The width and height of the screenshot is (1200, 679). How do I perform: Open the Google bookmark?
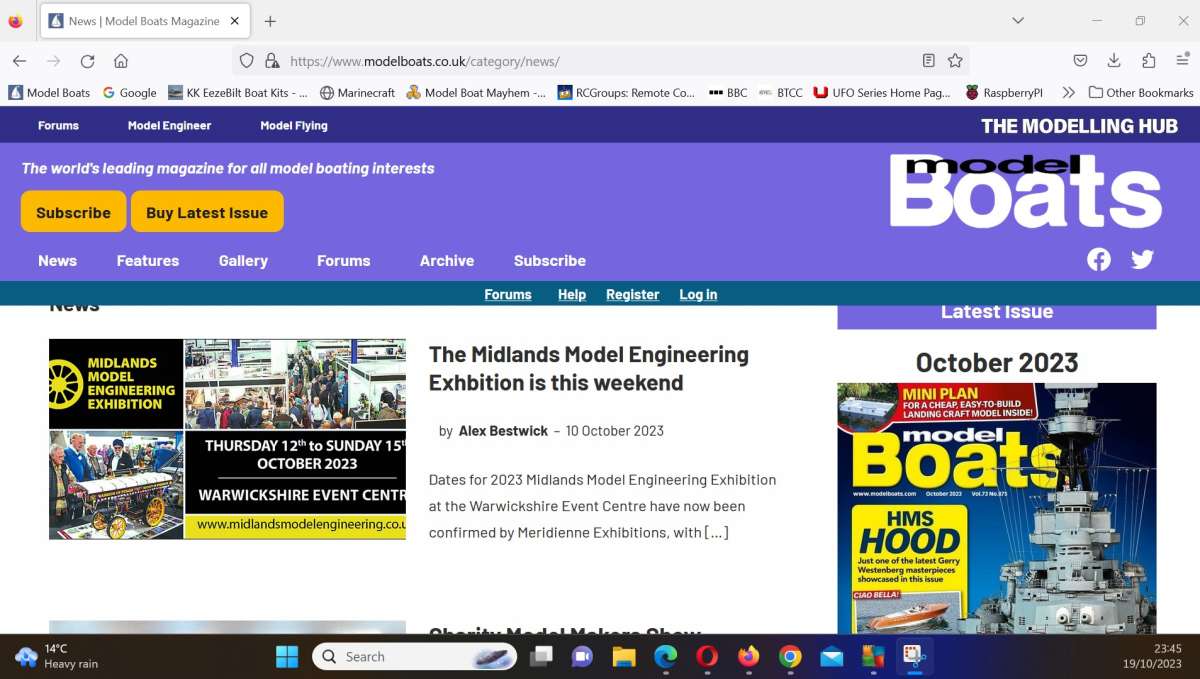[x=129, y=92]
